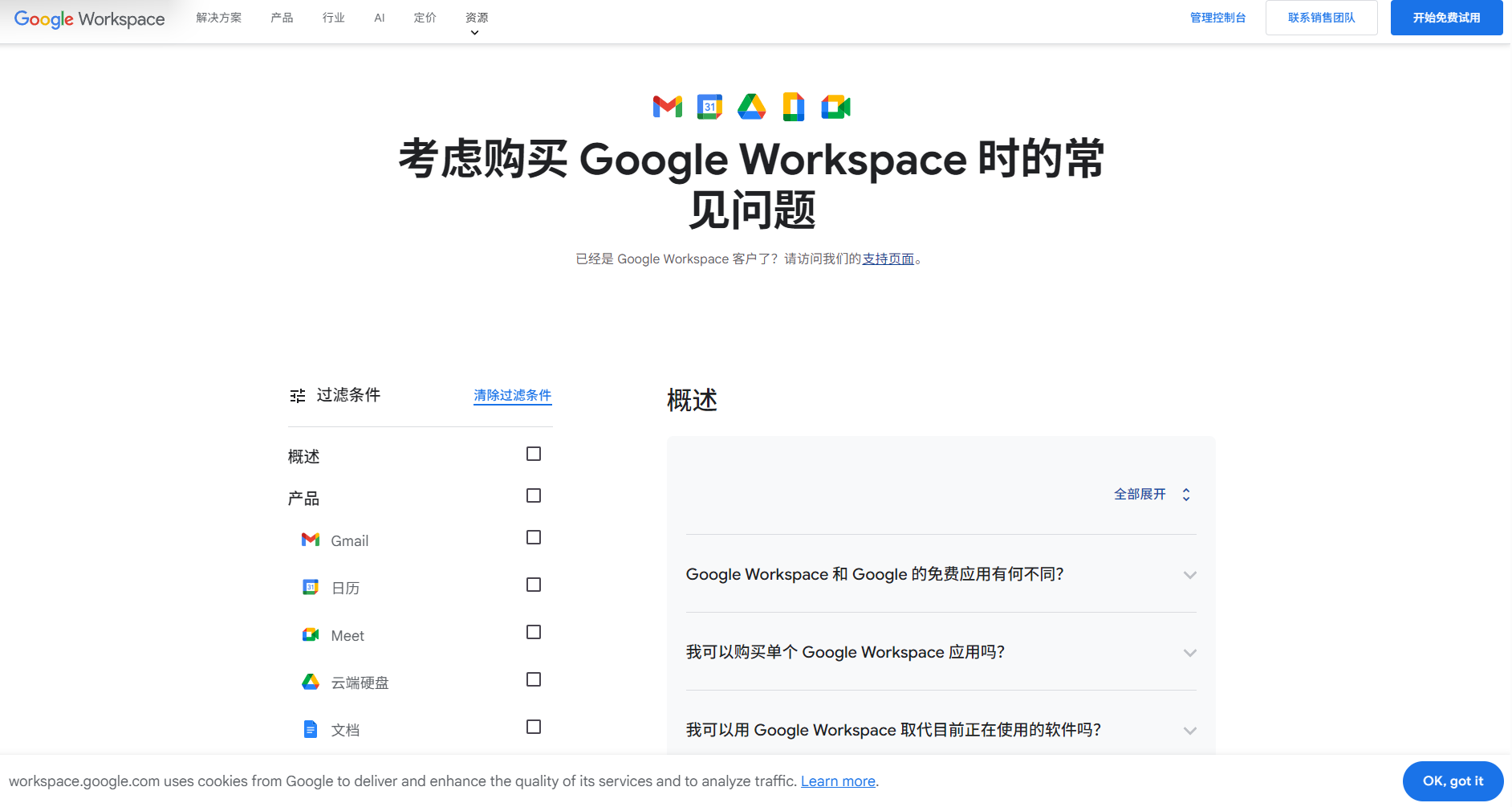1512x807 pixels.
Task: Click the 清除过滤条件 link
Action: [513, 395]
